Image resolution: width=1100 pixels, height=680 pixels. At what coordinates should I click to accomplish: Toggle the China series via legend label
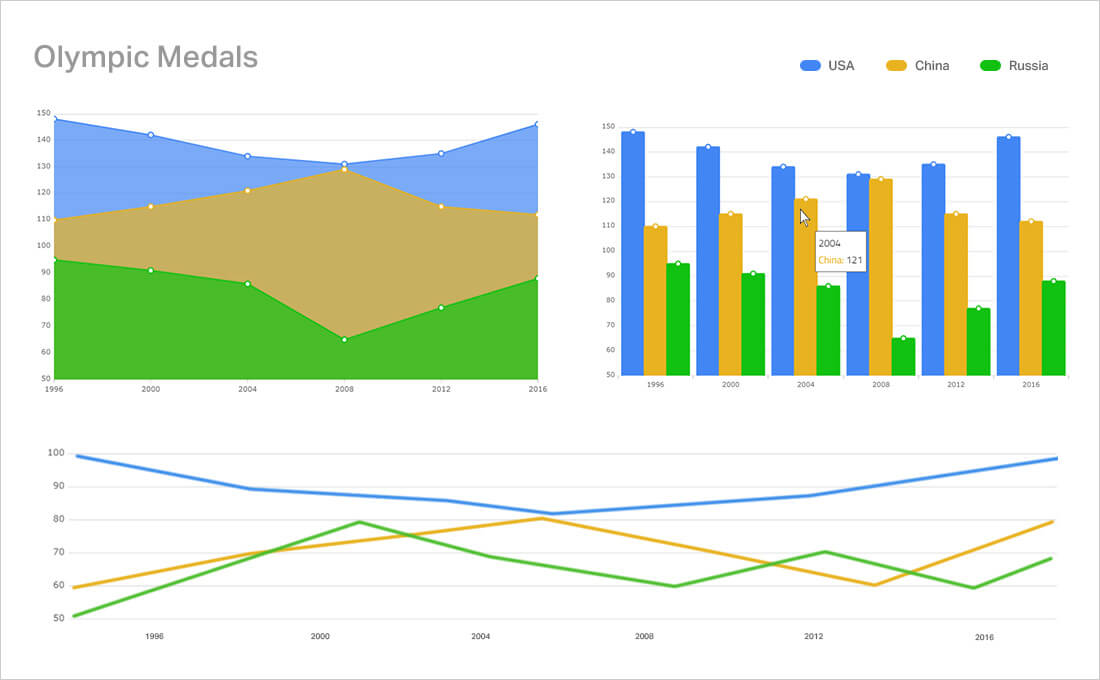[x=932, y=66]
